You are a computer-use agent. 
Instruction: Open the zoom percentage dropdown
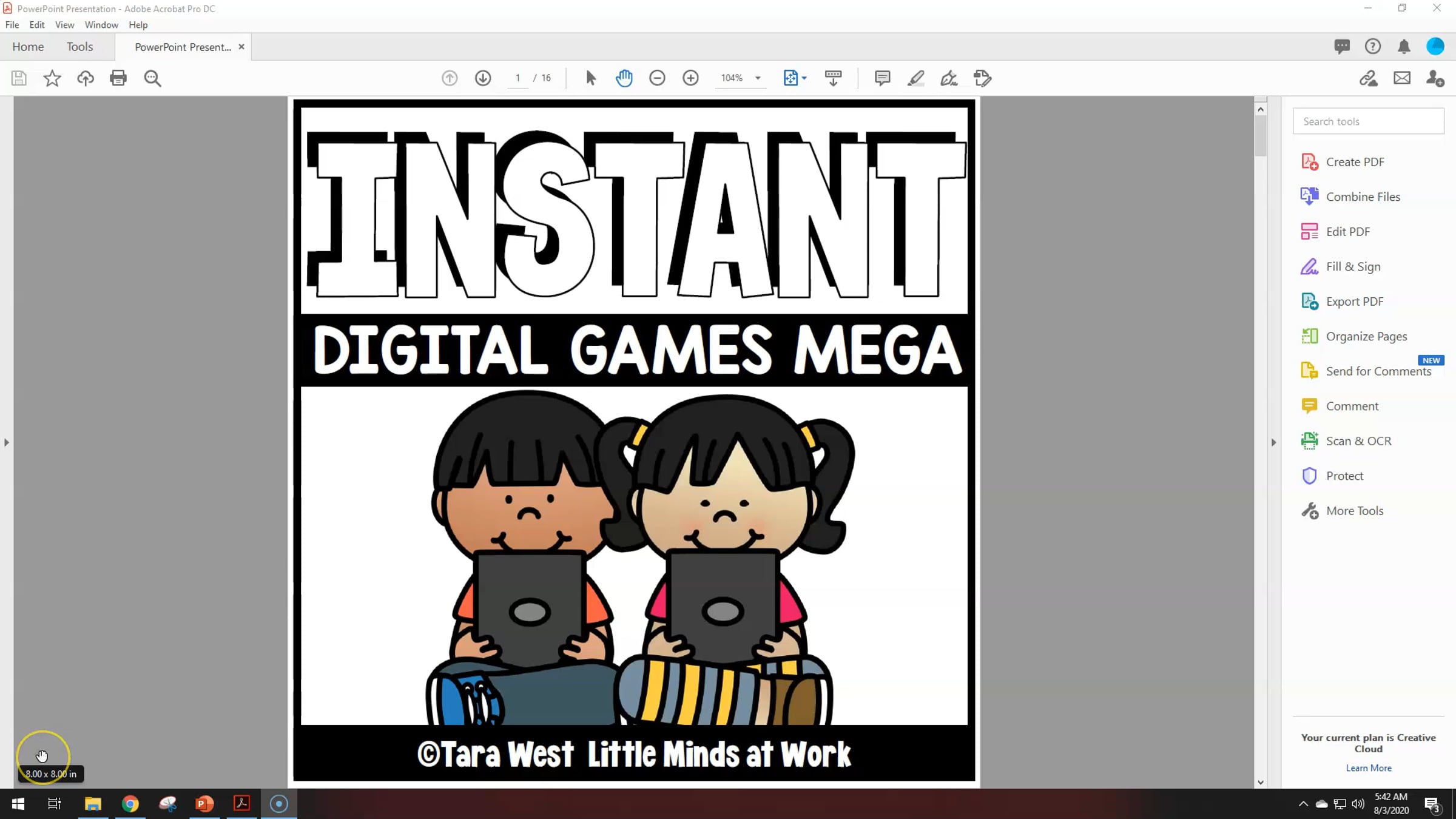(x=758, y=78)
